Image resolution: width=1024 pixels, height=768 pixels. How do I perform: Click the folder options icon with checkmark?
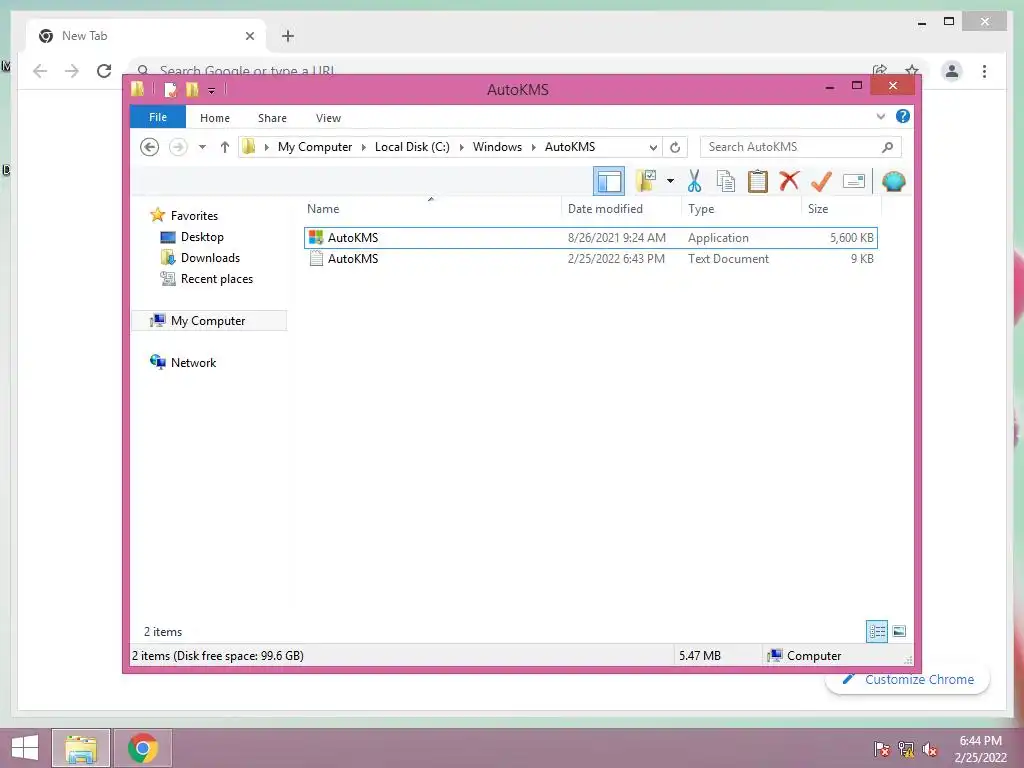pyautogui.click(x=646, y=180)
